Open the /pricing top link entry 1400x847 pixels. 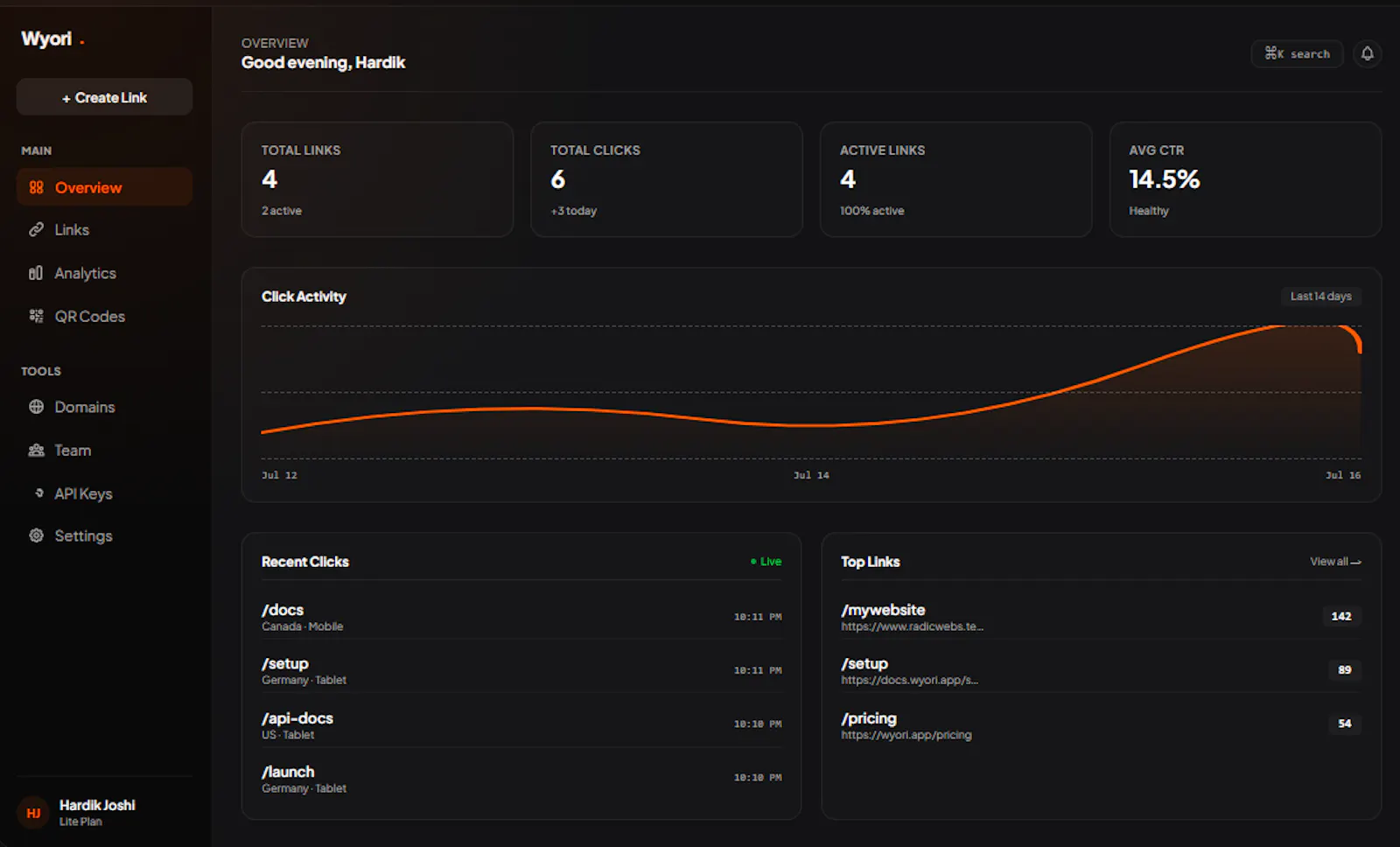(x=1101, y=725)
